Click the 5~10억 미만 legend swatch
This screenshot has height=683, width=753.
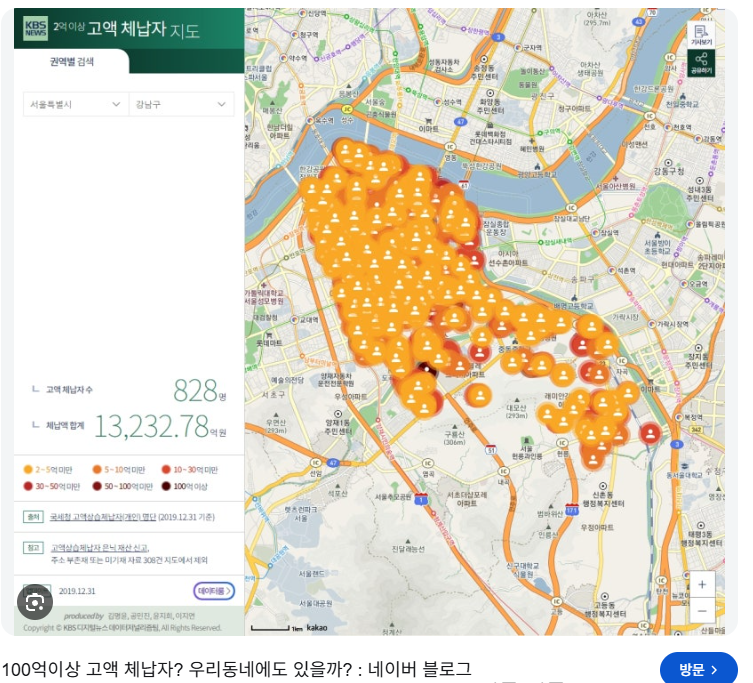tap(97, 469)
